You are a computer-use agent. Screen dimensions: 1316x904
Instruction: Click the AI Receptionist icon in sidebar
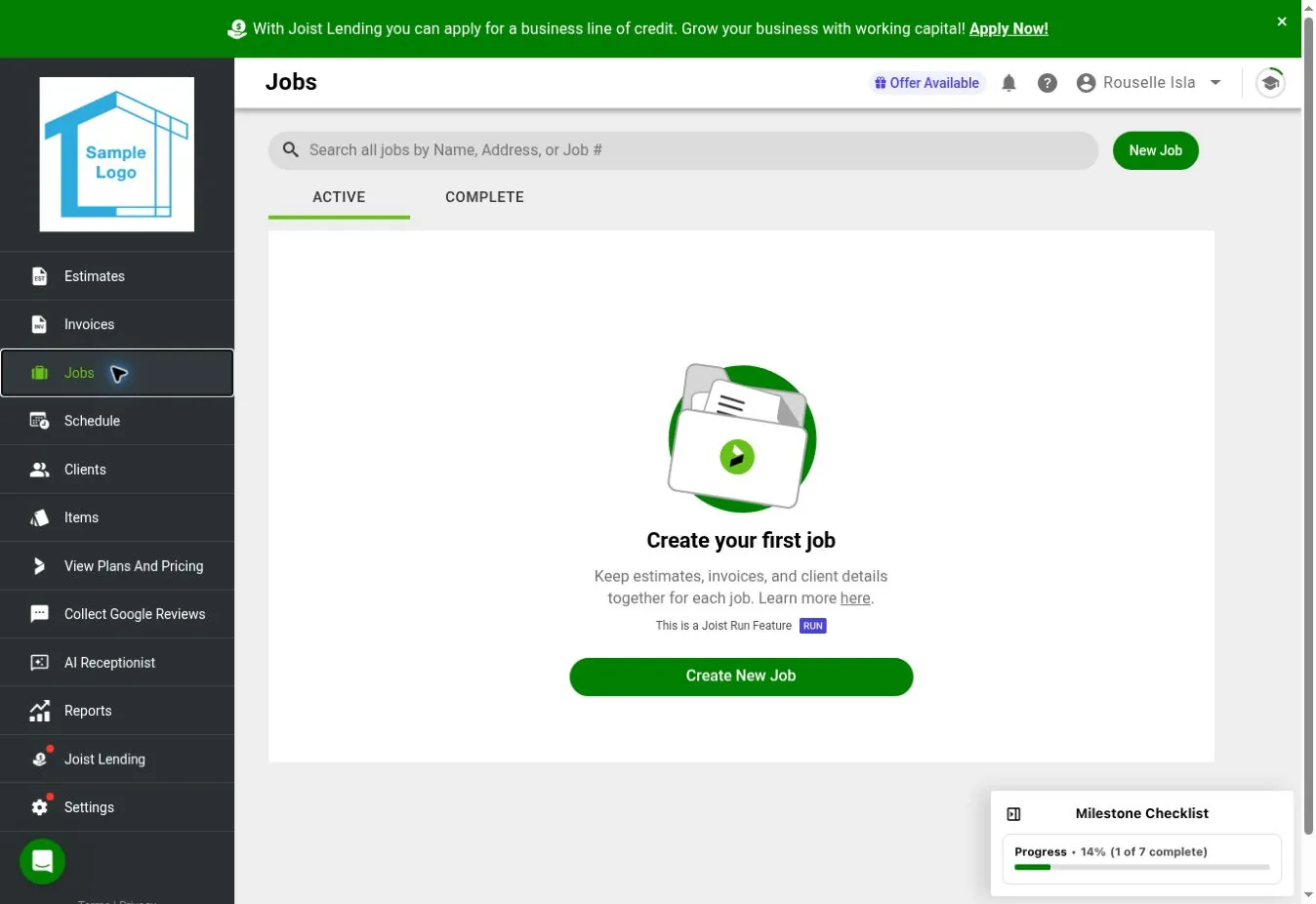[x=39, y=663]
